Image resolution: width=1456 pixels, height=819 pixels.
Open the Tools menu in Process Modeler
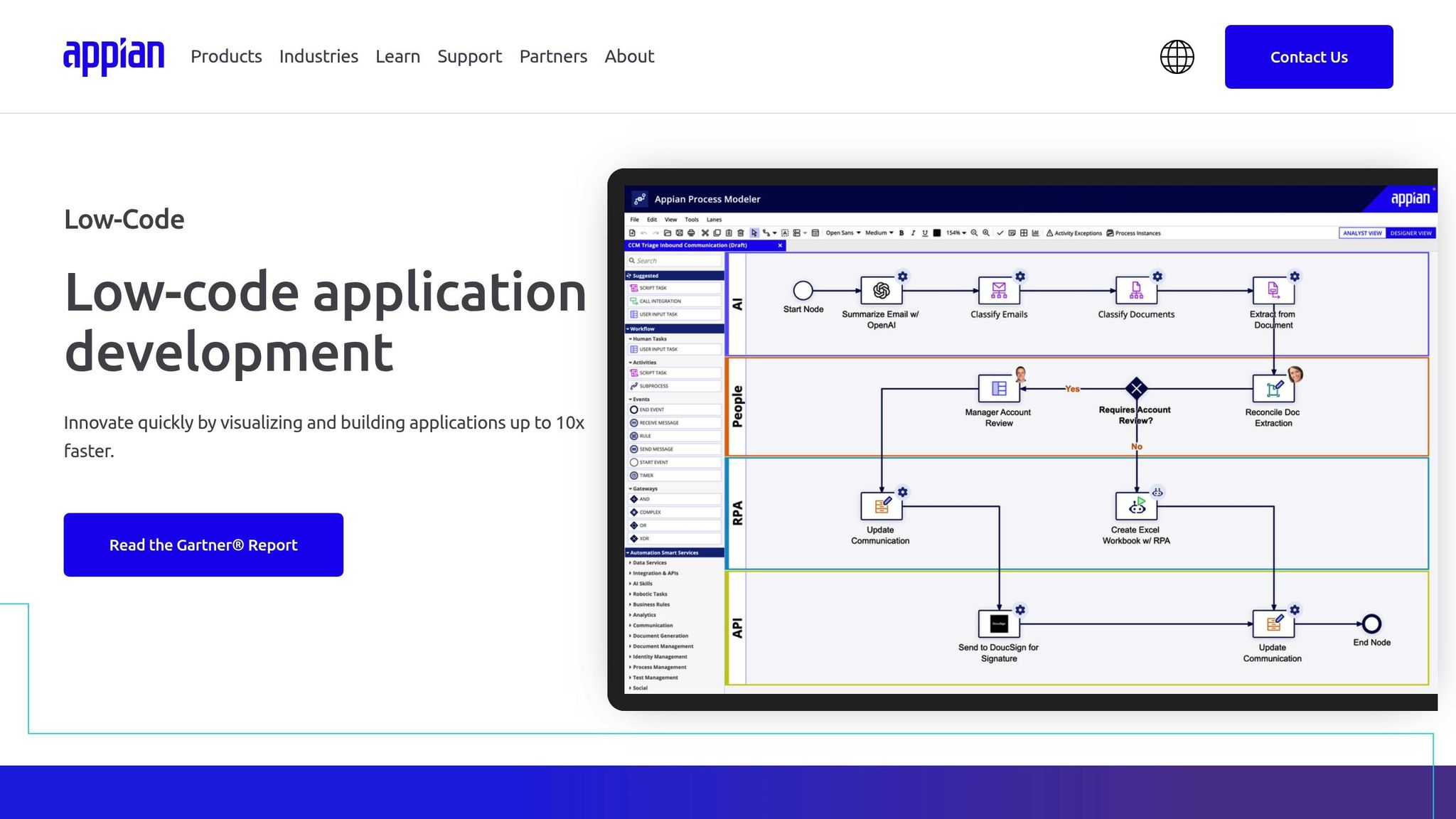(x=692, y=220)
